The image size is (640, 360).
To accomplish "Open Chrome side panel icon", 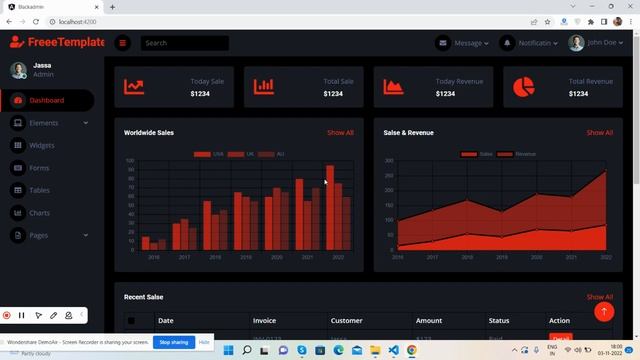I will pyautogui.click(x=604, y=22).
